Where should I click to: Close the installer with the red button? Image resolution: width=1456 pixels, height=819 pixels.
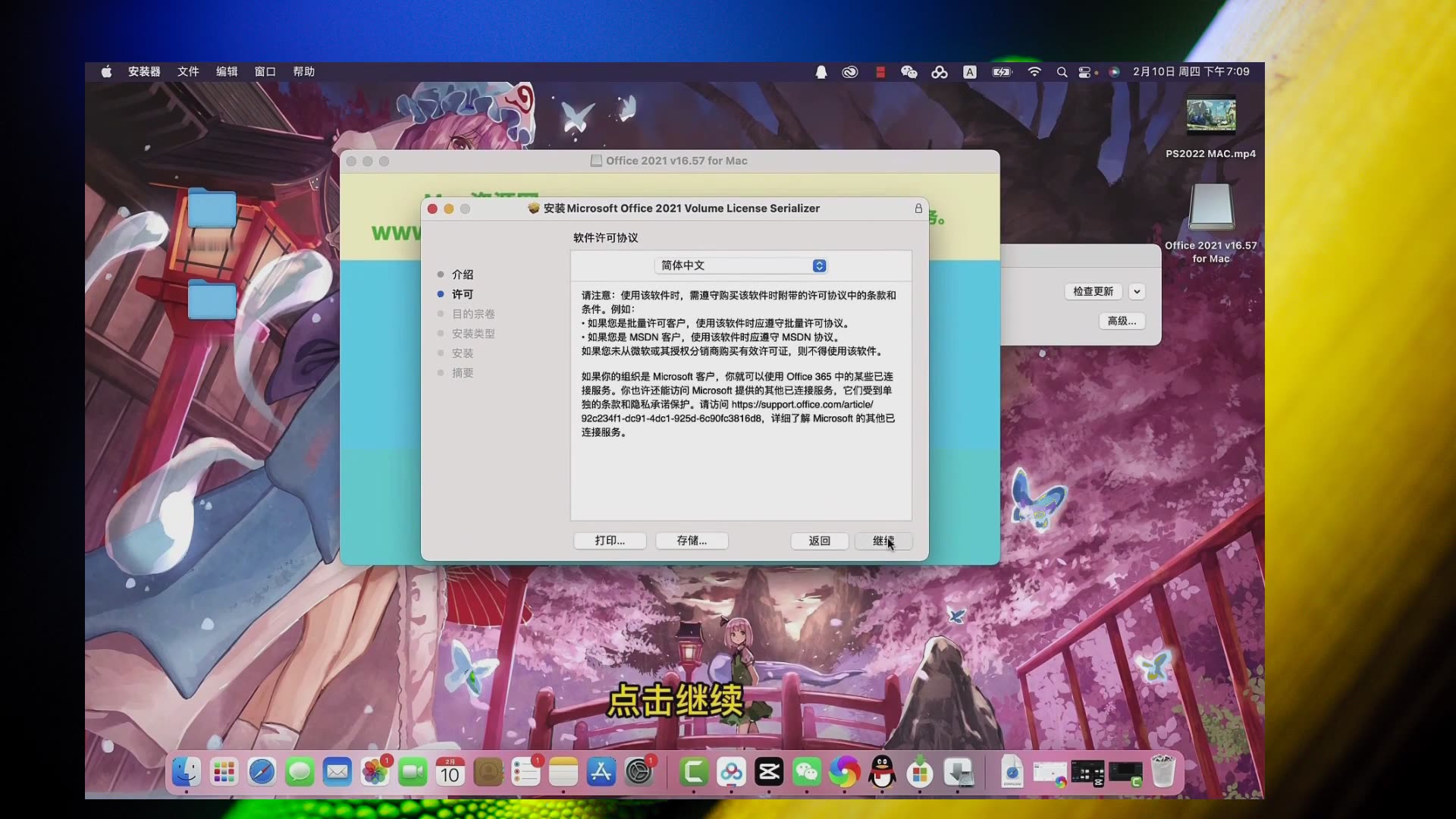[x=432, y=209]
